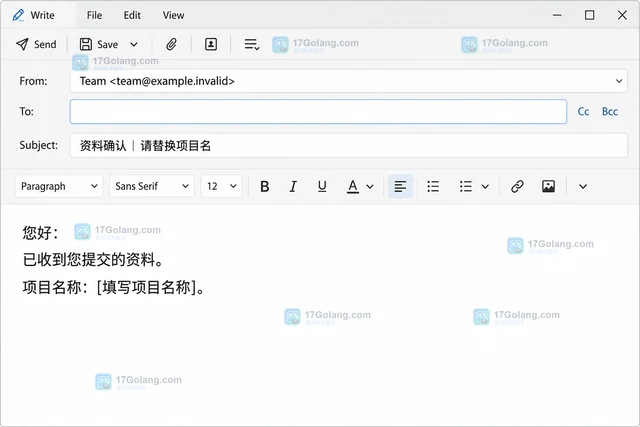Expand the text color picker arrow
Viewport: 640px width, 427px height.
click(x=370, y=187)
